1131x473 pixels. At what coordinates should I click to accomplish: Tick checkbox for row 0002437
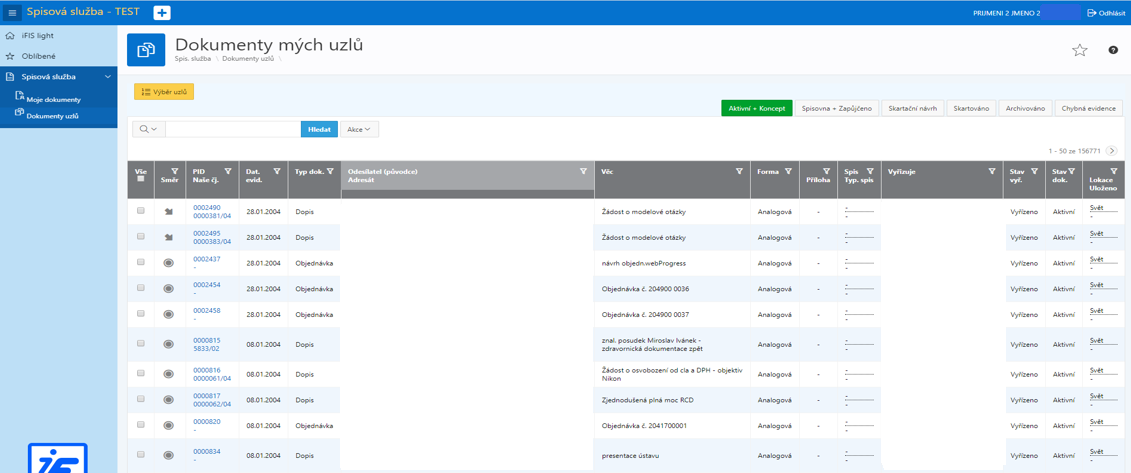(x=141, y=262)
